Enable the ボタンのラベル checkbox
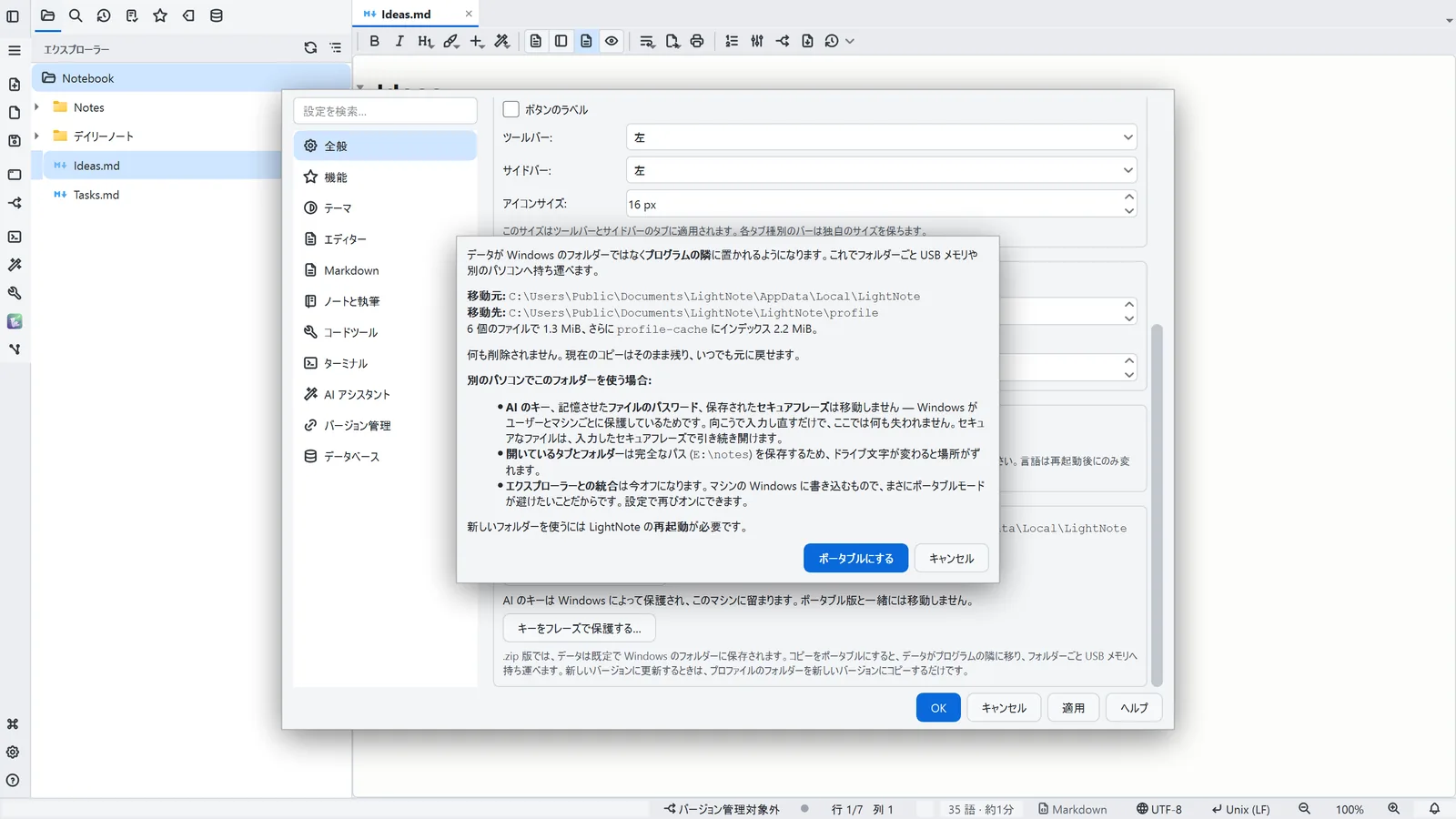The height and width of the screenshot is (819, 1456). click(x=511, y=109)
